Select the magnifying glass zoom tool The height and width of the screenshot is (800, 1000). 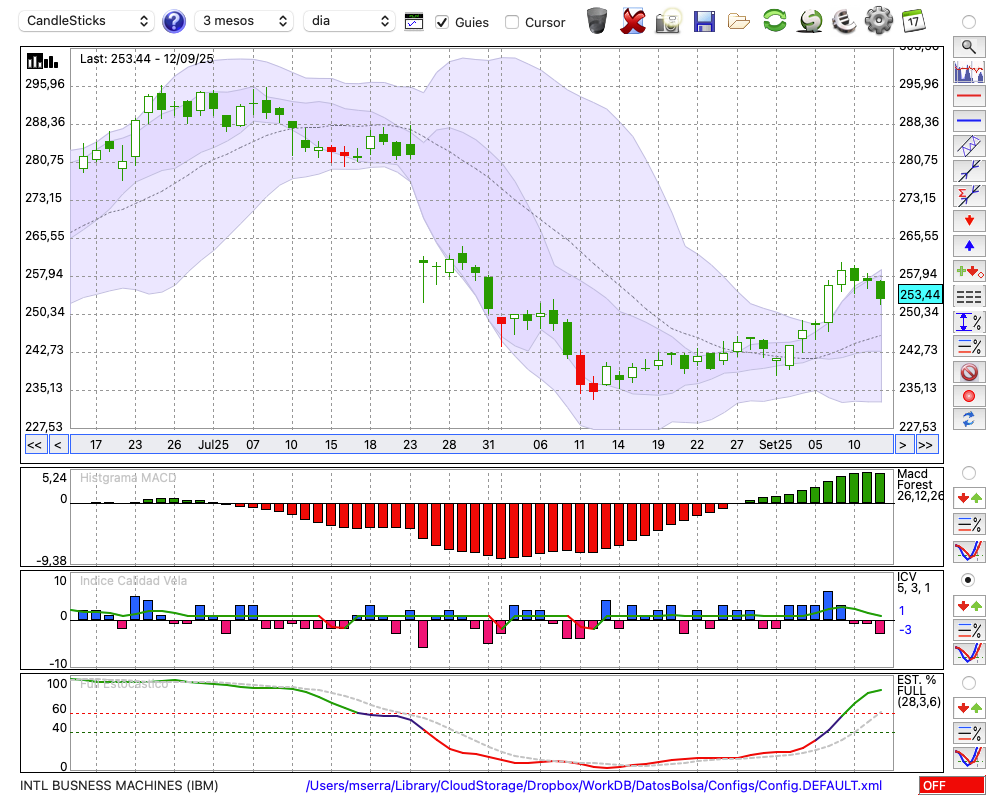point(969,47)
